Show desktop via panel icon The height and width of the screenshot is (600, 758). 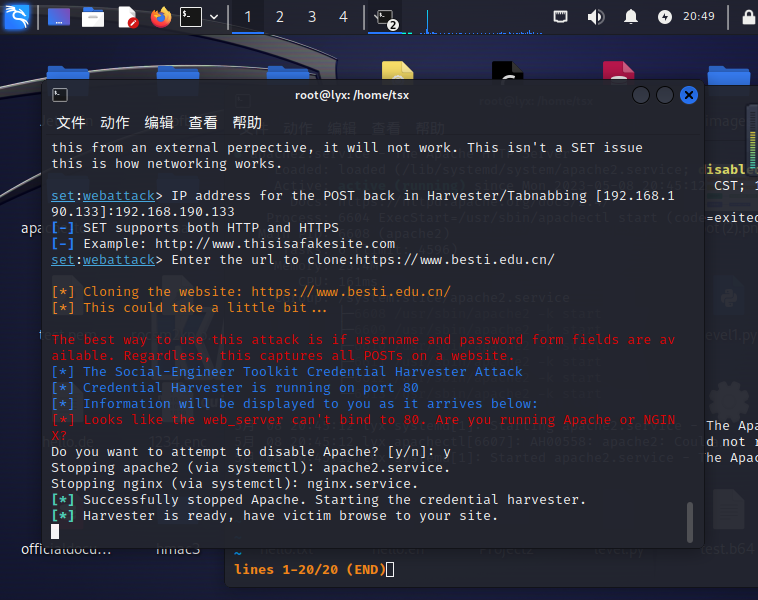coord(59,17)
